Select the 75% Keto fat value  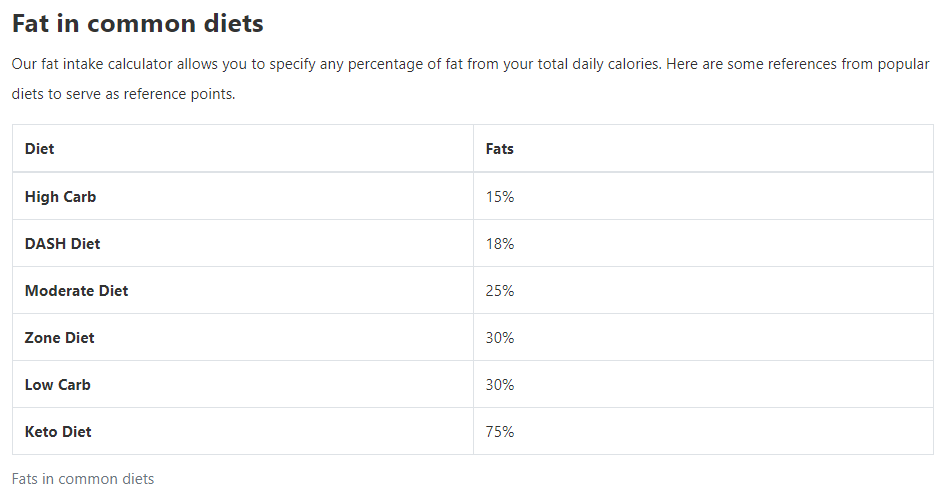coord(500,432)
